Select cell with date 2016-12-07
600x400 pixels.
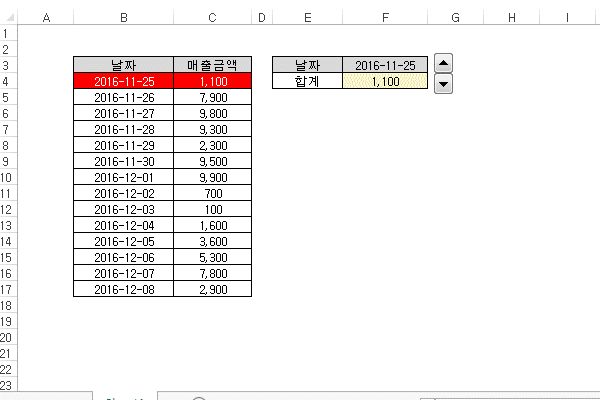124,273
